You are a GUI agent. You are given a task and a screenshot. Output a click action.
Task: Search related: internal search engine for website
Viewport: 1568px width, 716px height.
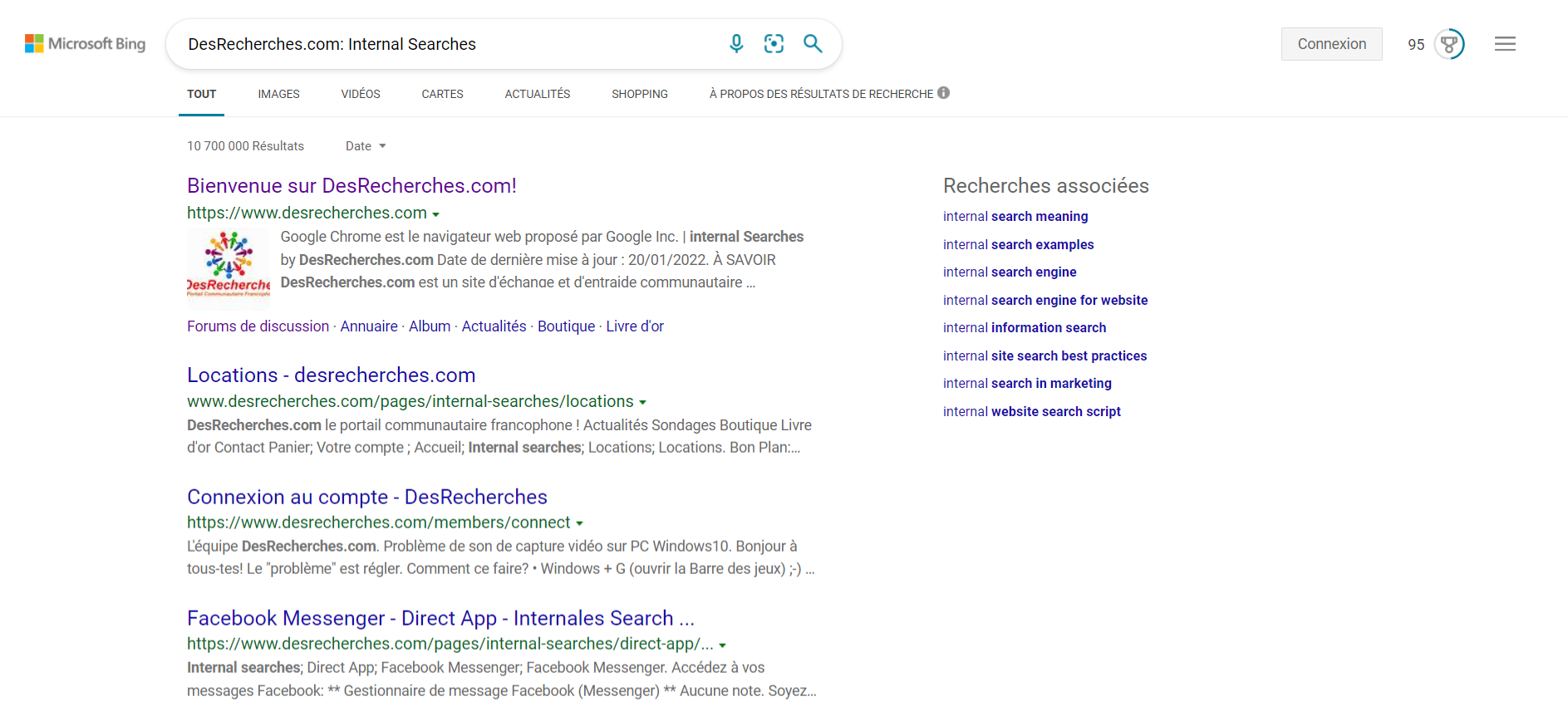1045,300
